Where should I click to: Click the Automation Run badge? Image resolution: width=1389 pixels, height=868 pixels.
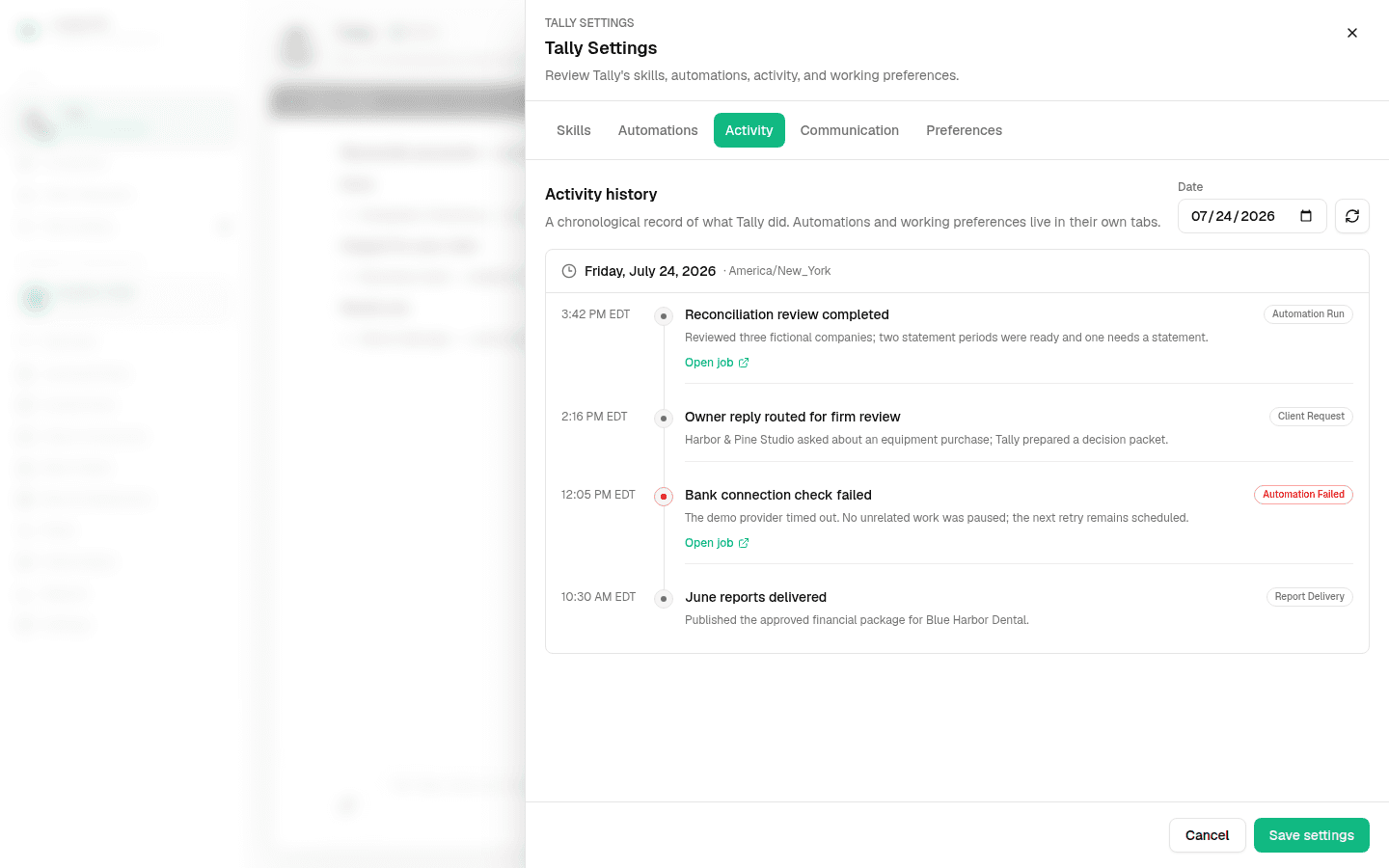tap(1308, 314)
